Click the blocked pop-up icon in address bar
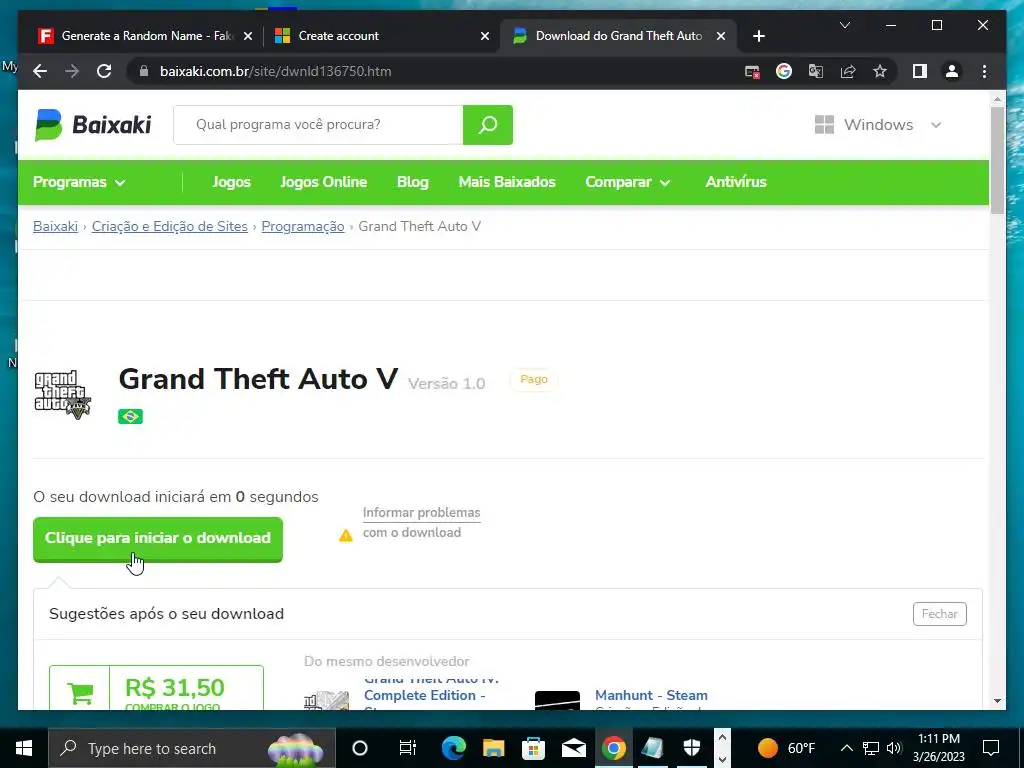 coord(752,72)
